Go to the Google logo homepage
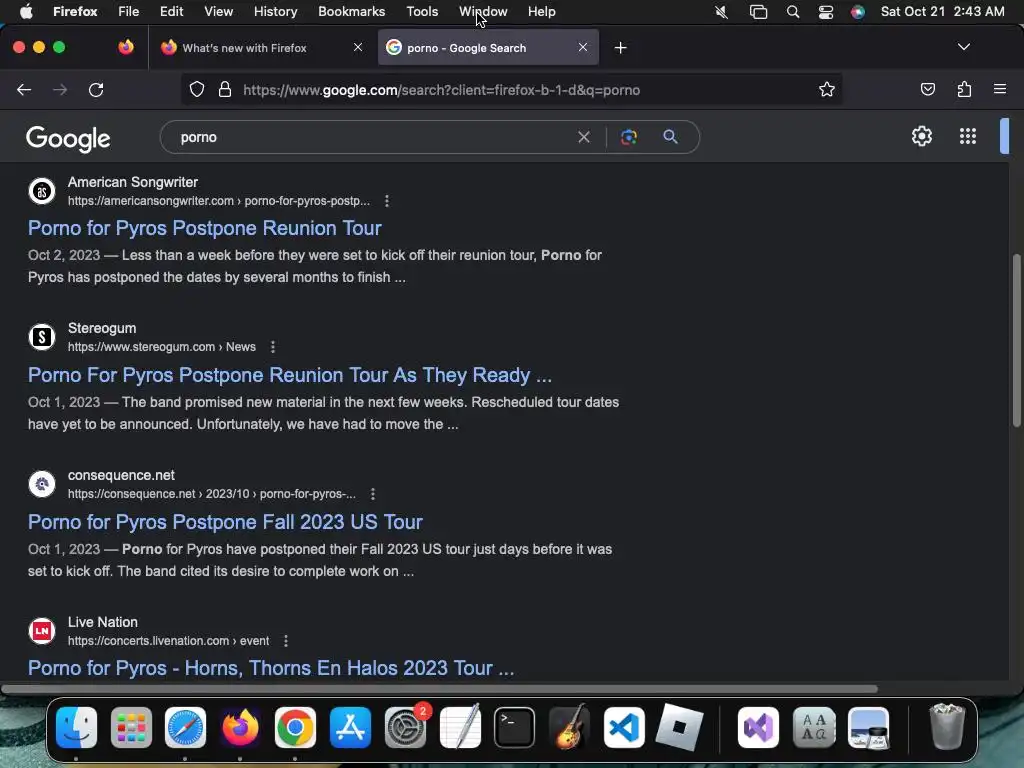1024x768 pixels. click(x=68, y=138)
